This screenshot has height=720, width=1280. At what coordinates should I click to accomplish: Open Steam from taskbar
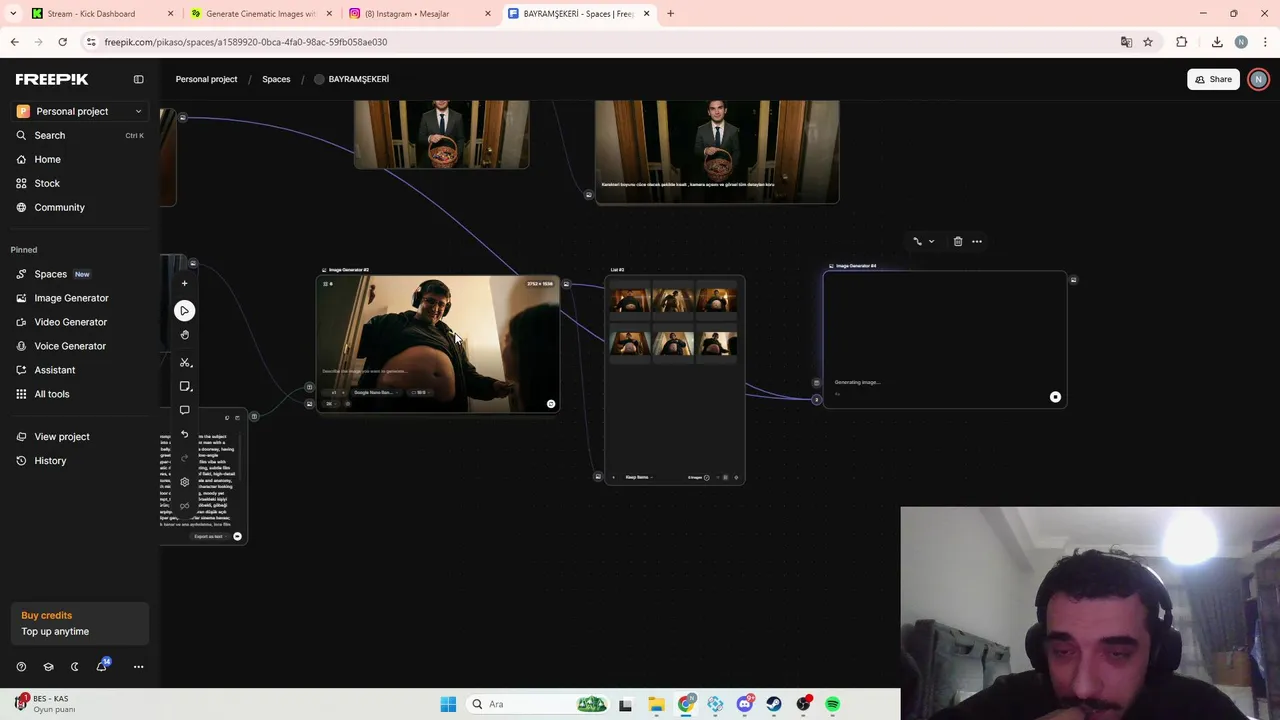click(x=774, y=704)
